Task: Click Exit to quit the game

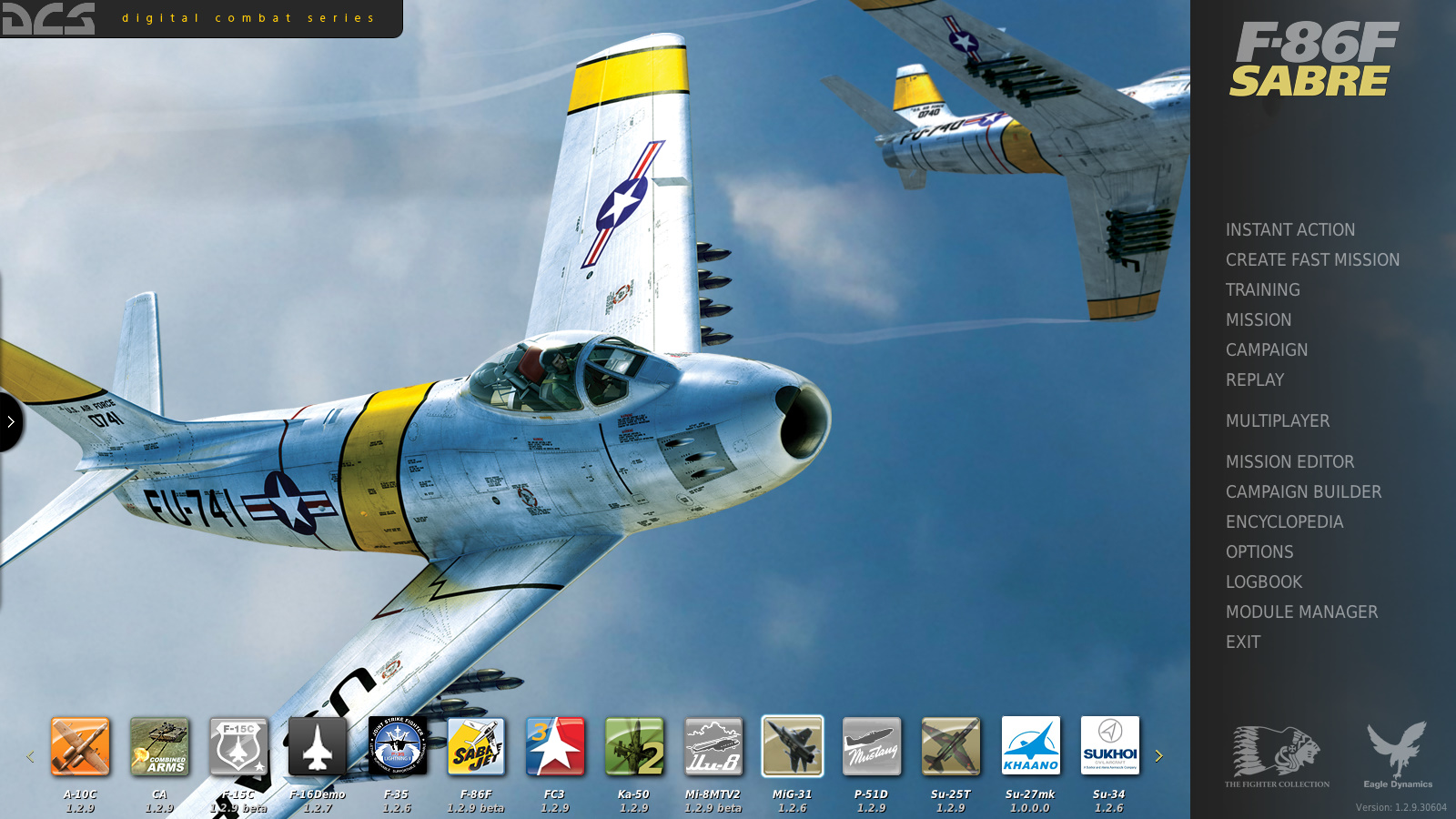Action: (1242, 642)
